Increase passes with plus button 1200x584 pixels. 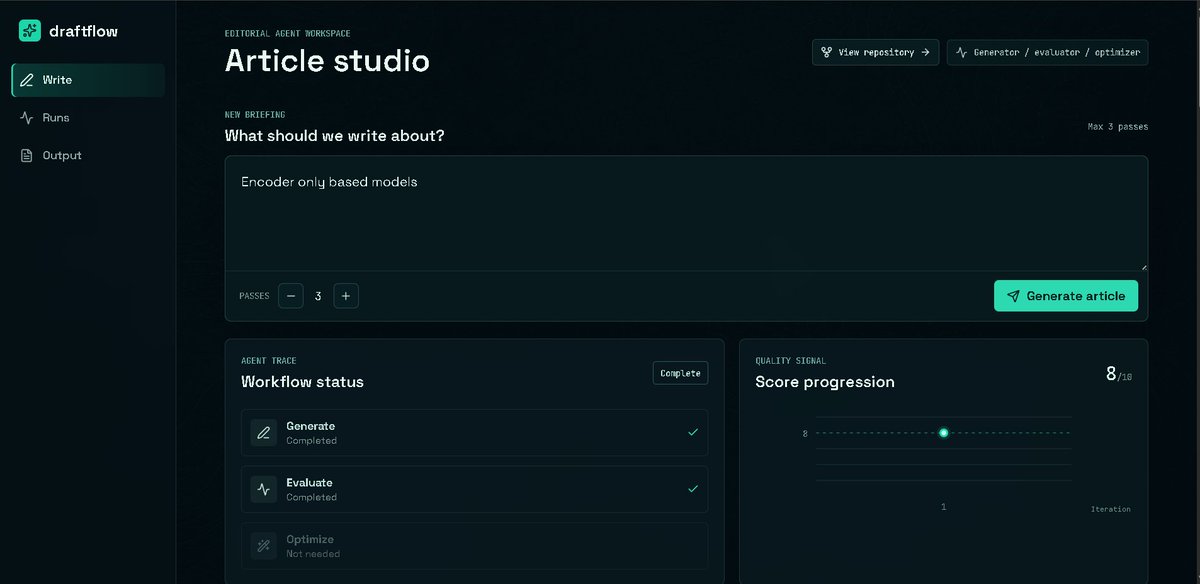(x=346, y=296)
